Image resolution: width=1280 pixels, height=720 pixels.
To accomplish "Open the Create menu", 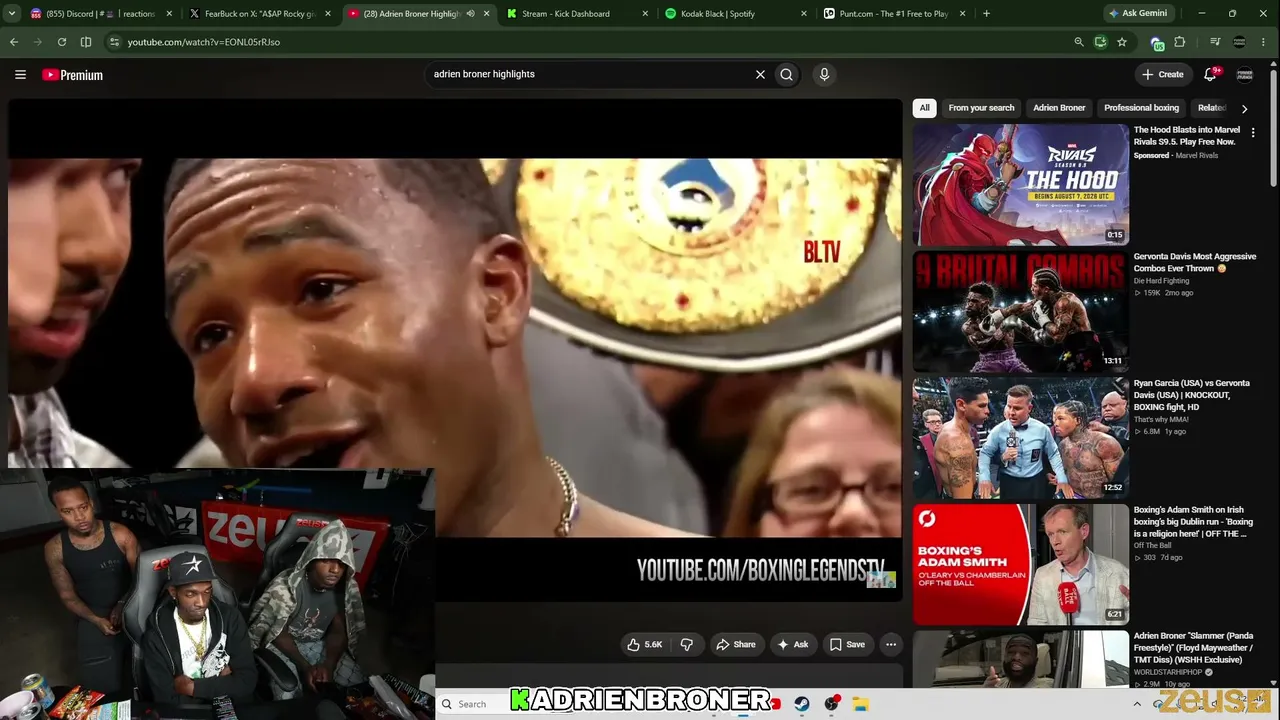I will pos(1162,74).
